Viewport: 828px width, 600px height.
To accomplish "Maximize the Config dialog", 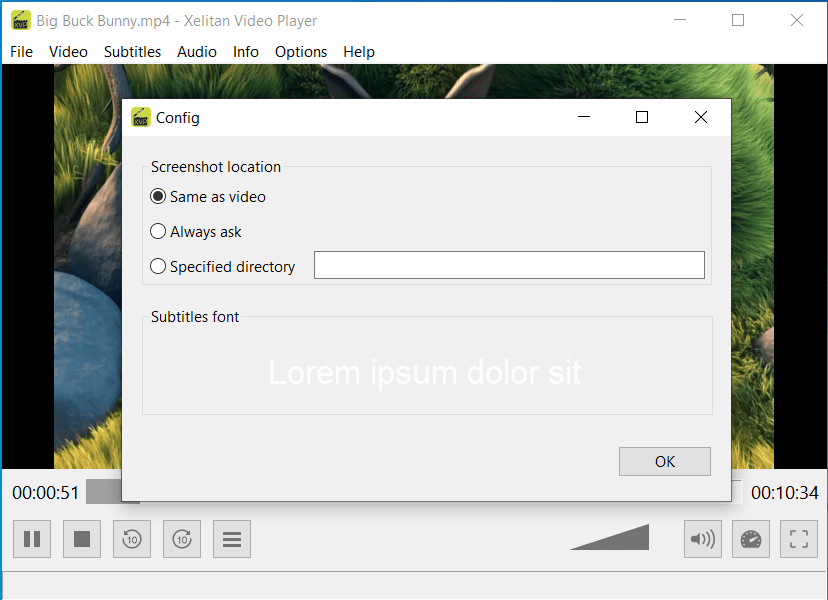I will [x=642, y=117].
